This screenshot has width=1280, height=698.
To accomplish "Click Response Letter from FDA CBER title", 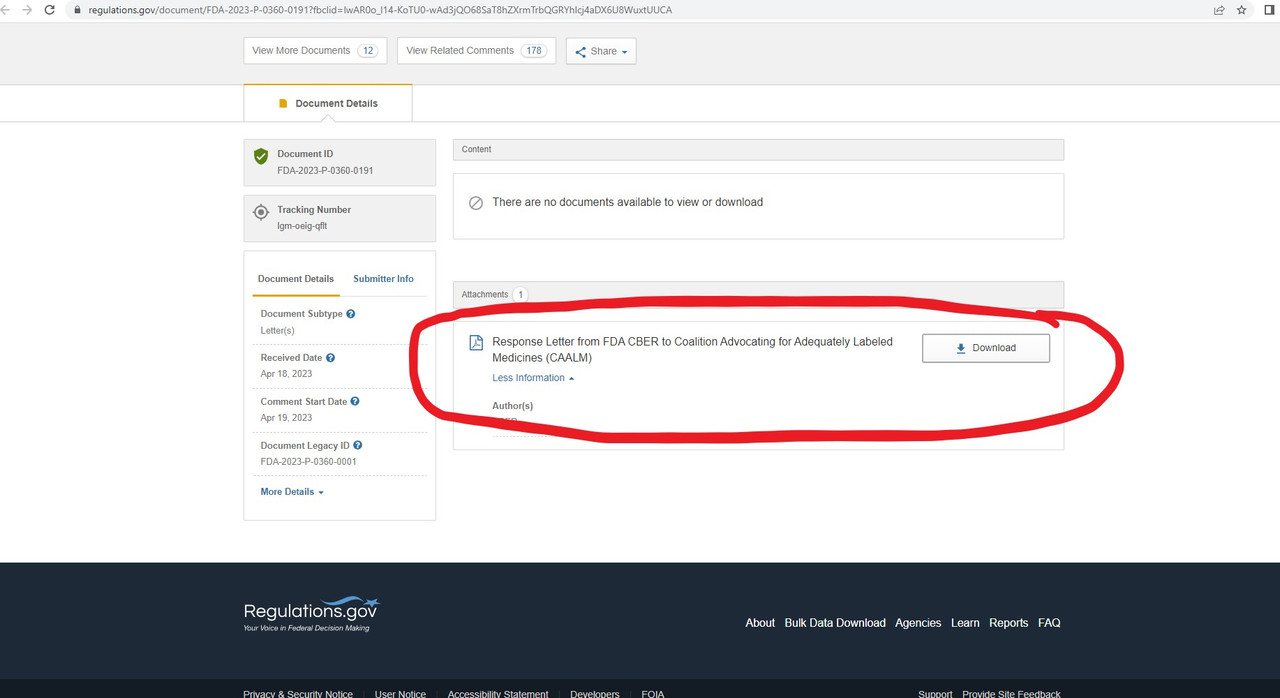I will [x=692, y=349].
